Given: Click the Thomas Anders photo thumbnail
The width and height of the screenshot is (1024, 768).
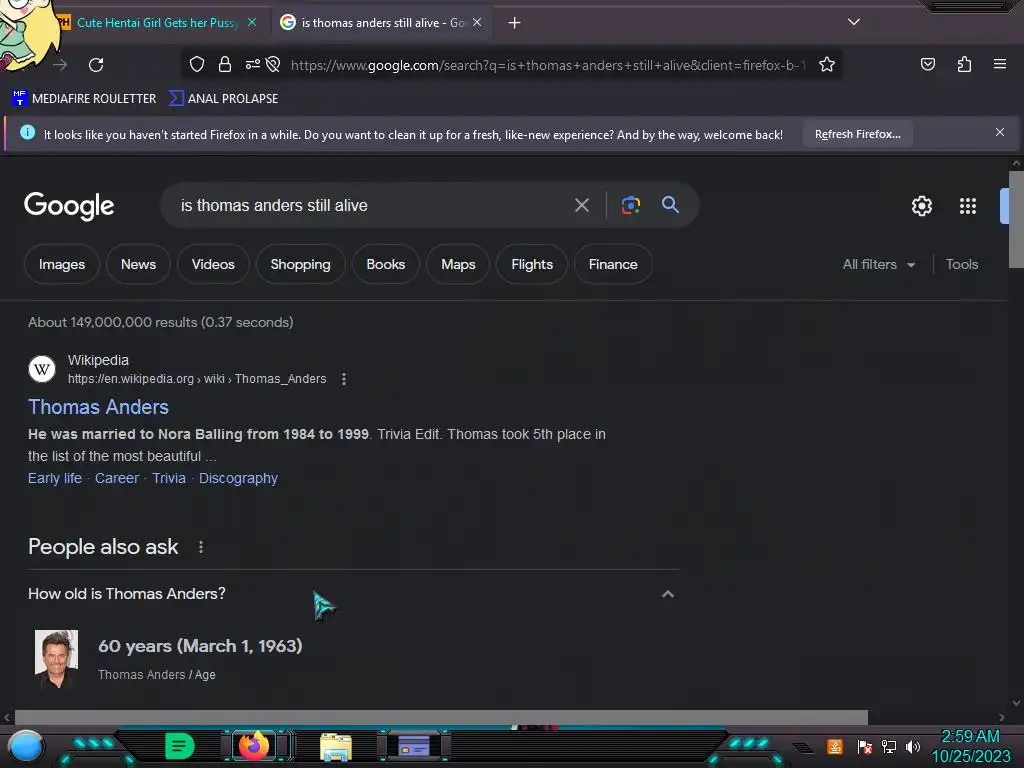Looking at the screenshot, I should coord(56,658).
